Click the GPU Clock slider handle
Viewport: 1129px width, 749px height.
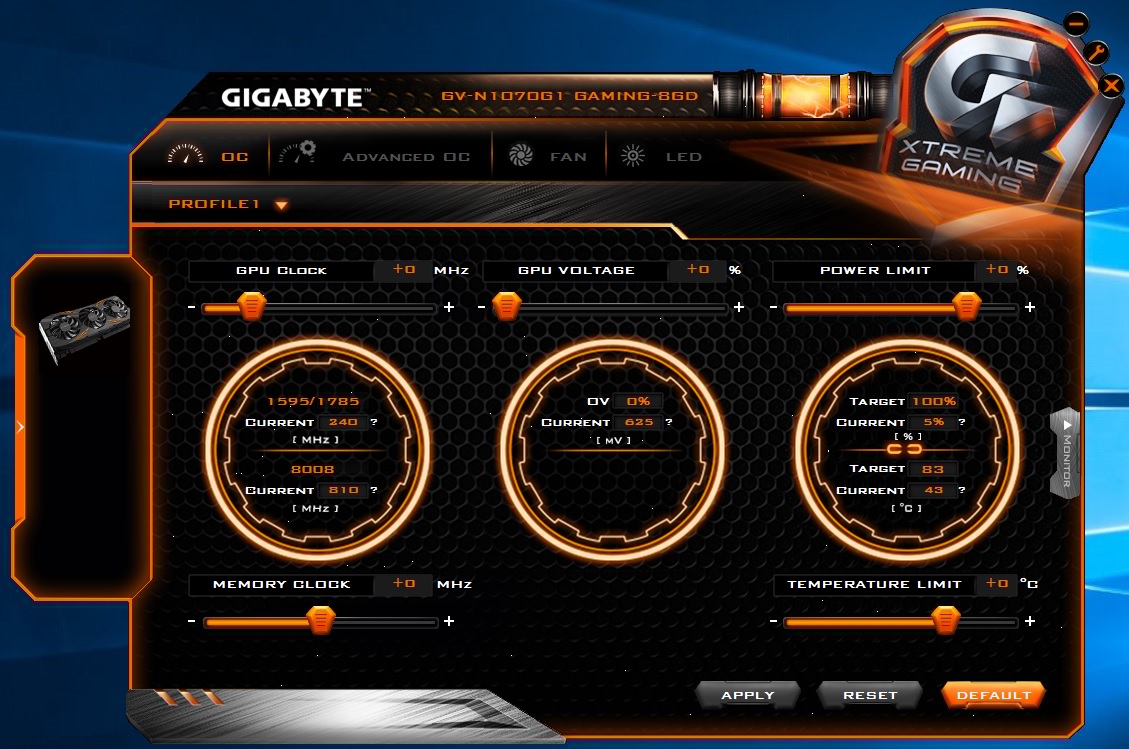tap(252, 306)
